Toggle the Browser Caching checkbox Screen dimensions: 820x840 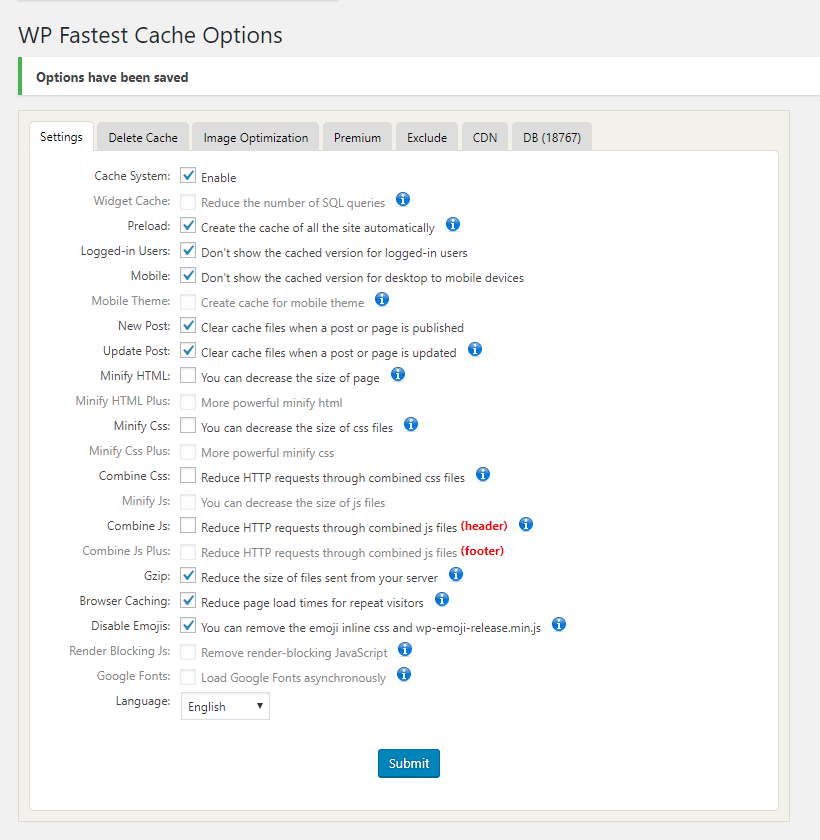pos(188,601)
